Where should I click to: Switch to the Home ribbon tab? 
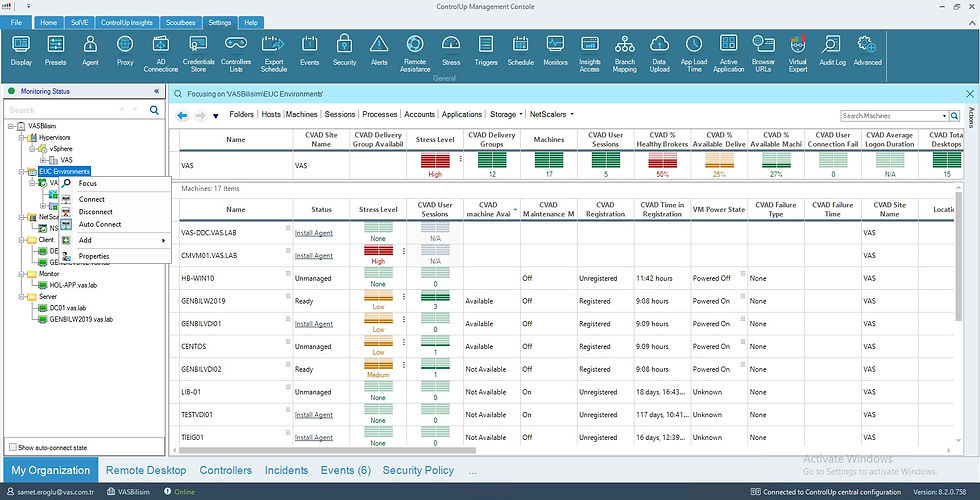pyautogui.click(x=49, y=22)
